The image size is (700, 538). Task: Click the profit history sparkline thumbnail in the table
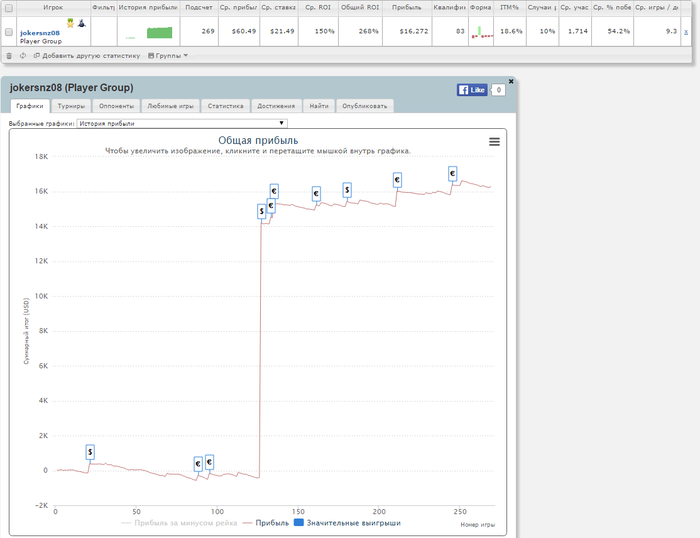(149, 33)
